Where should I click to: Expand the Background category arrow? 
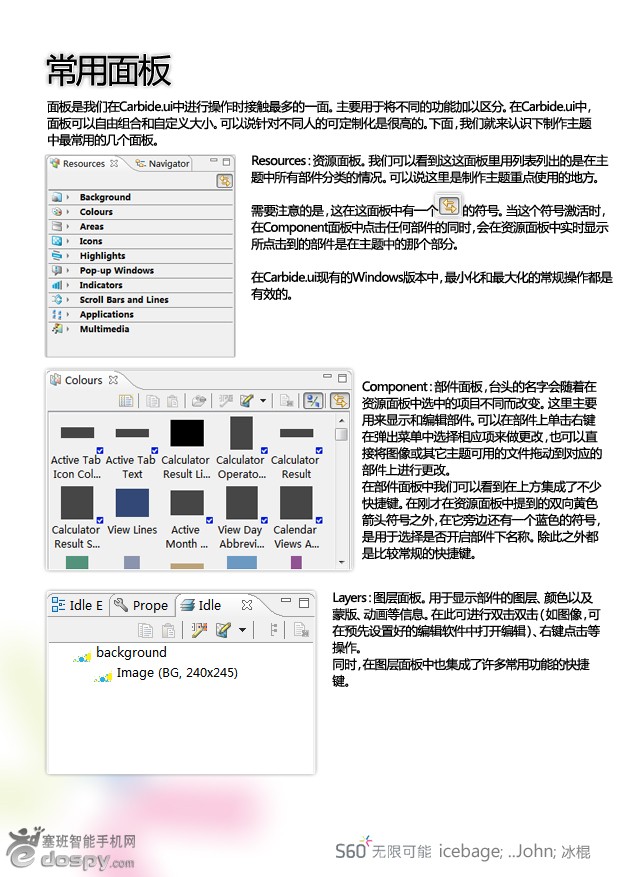point(68,197)
